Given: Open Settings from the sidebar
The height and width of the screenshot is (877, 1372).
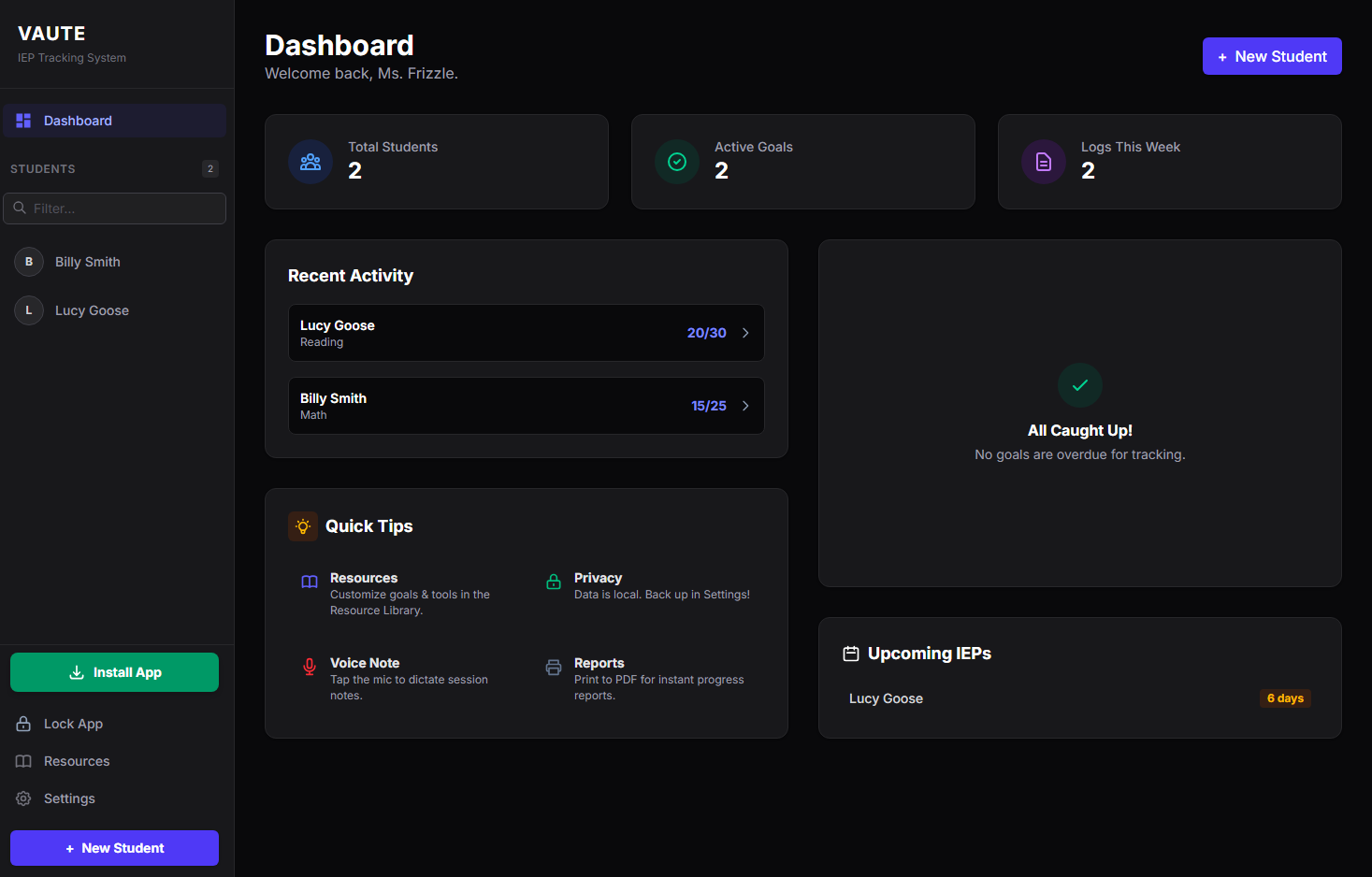Looking at the screenshot, I should [69, 798].
